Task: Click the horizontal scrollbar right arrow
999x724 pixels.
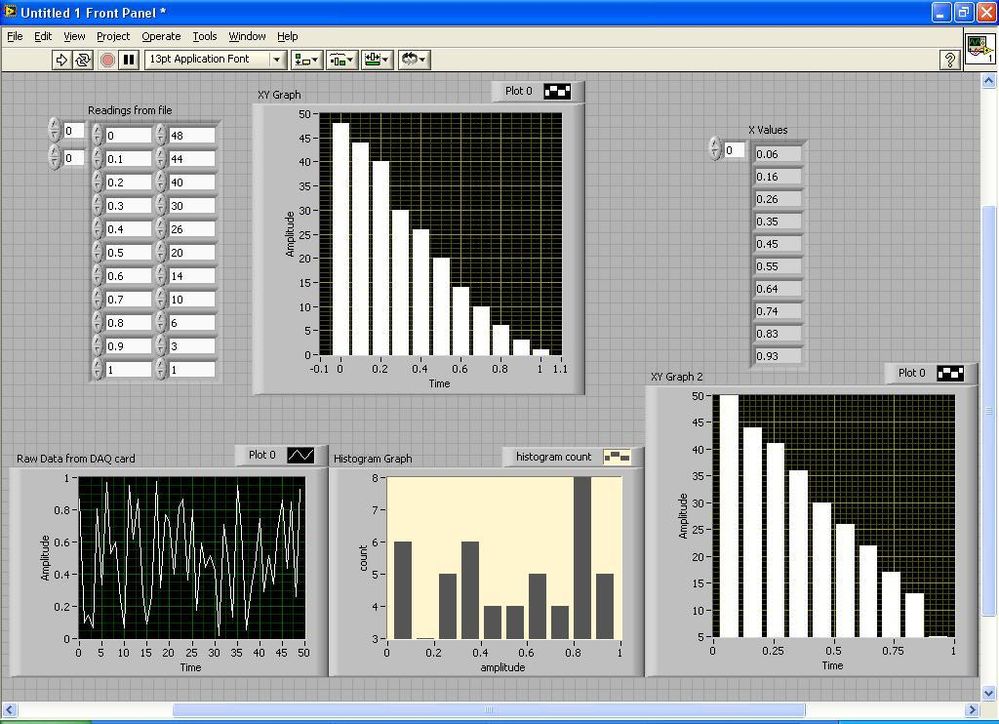Action: tap(972, 709)
